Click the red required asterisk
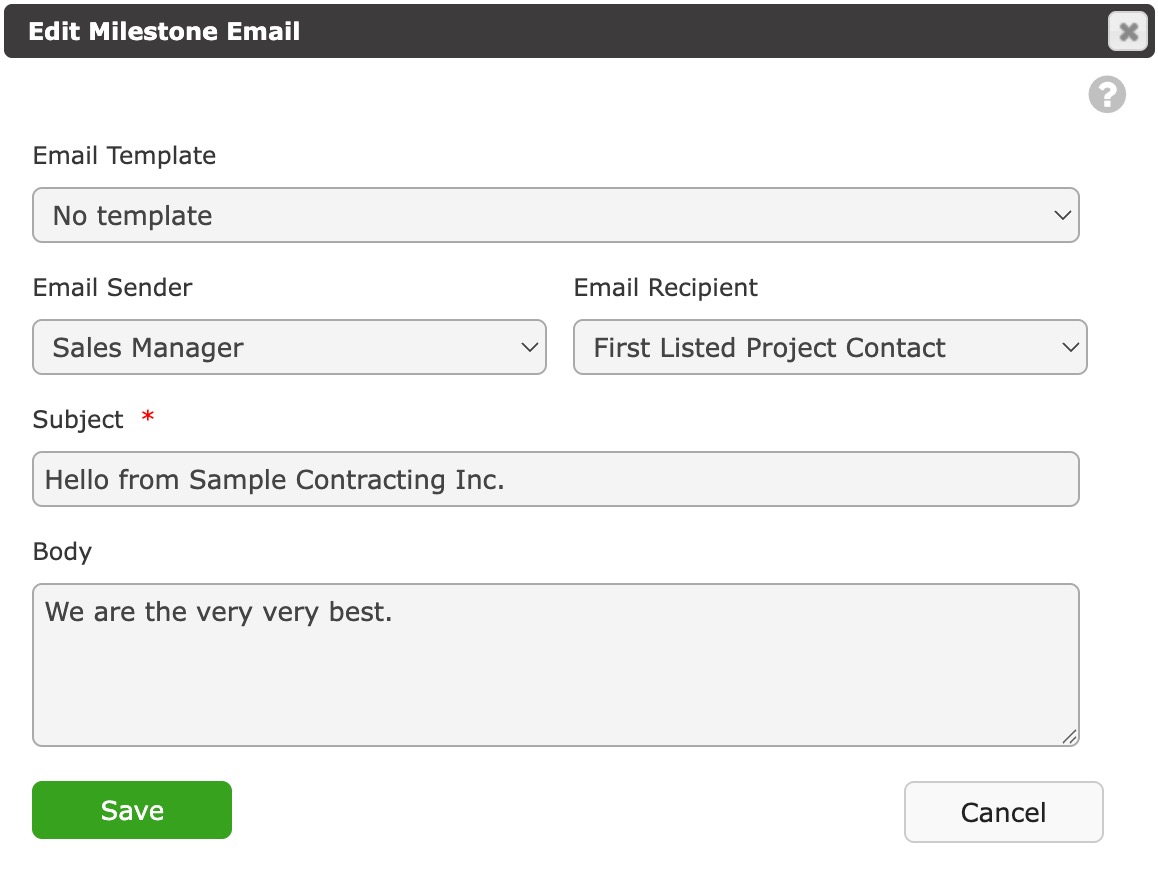Image resolution: width=1158 pixels, height=886 pixels. click(x=148, y=416)
